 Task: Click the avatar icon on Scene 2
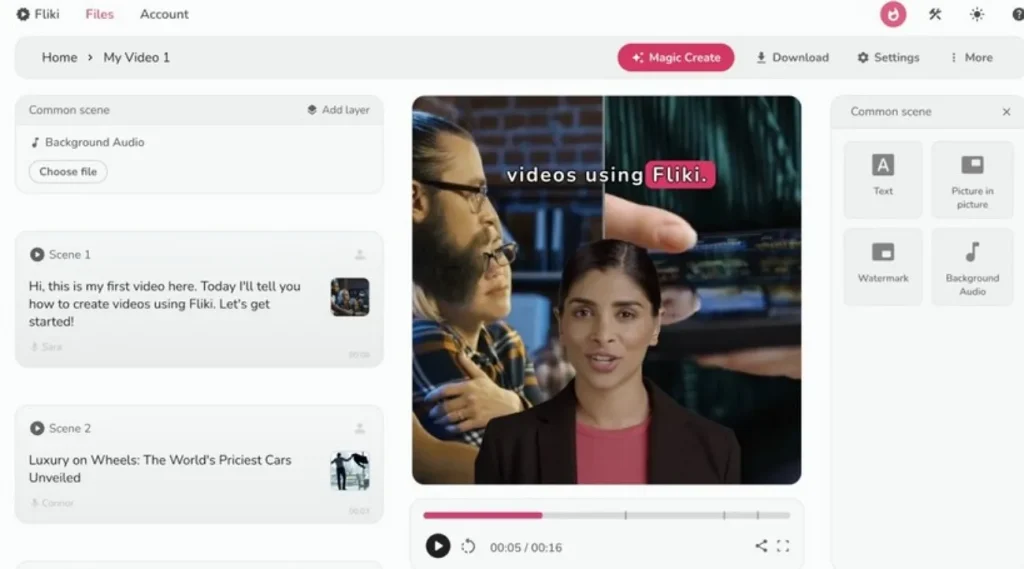click(360, 429)
